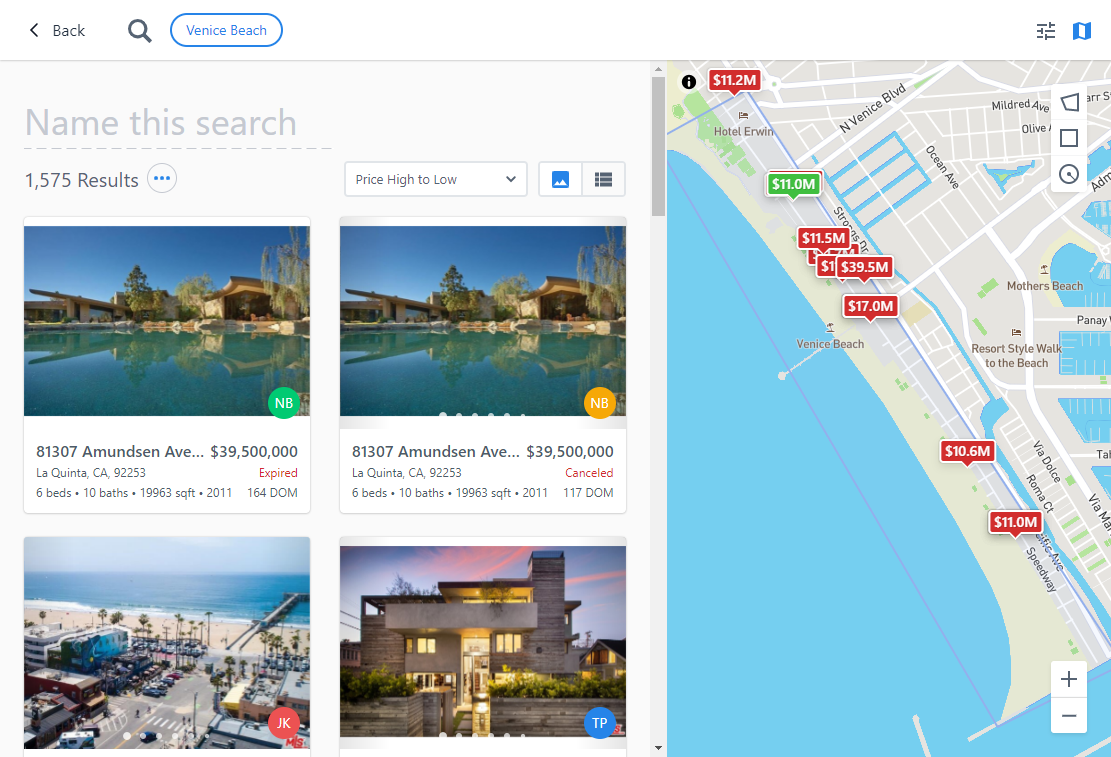Open the search magnifier icon
This screenshot has height=757, width=1111.
pyautogui.click(x=139, y=30)
